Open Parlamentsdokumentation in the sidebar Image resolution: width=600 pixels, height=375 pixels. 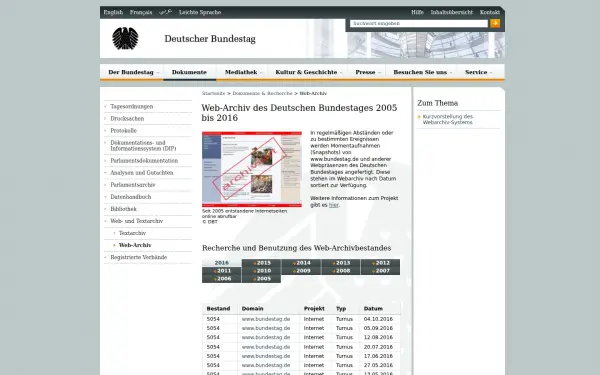coord(144,161)
